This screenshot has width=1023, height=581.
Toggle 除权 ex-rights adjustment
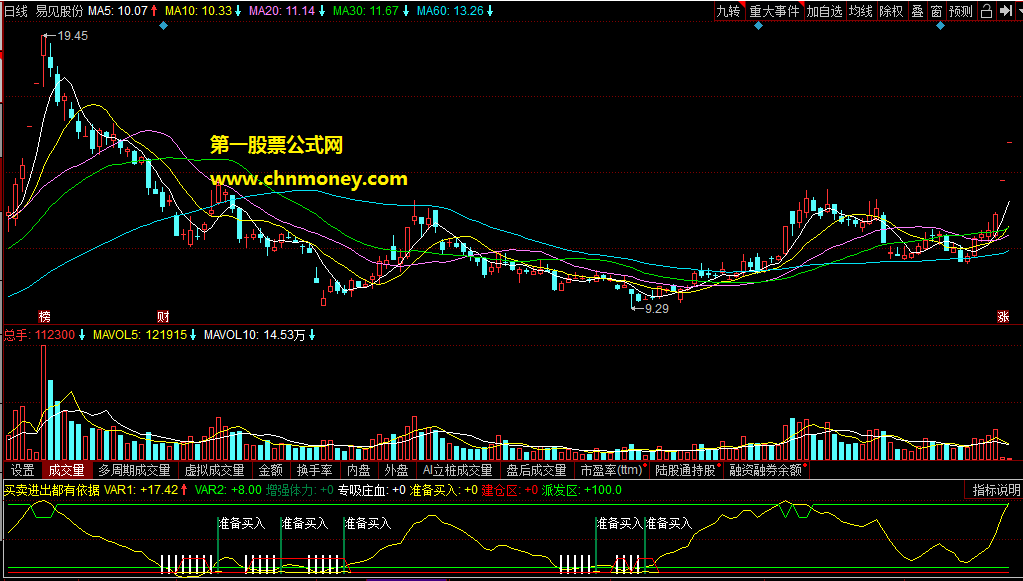point(892,11)
